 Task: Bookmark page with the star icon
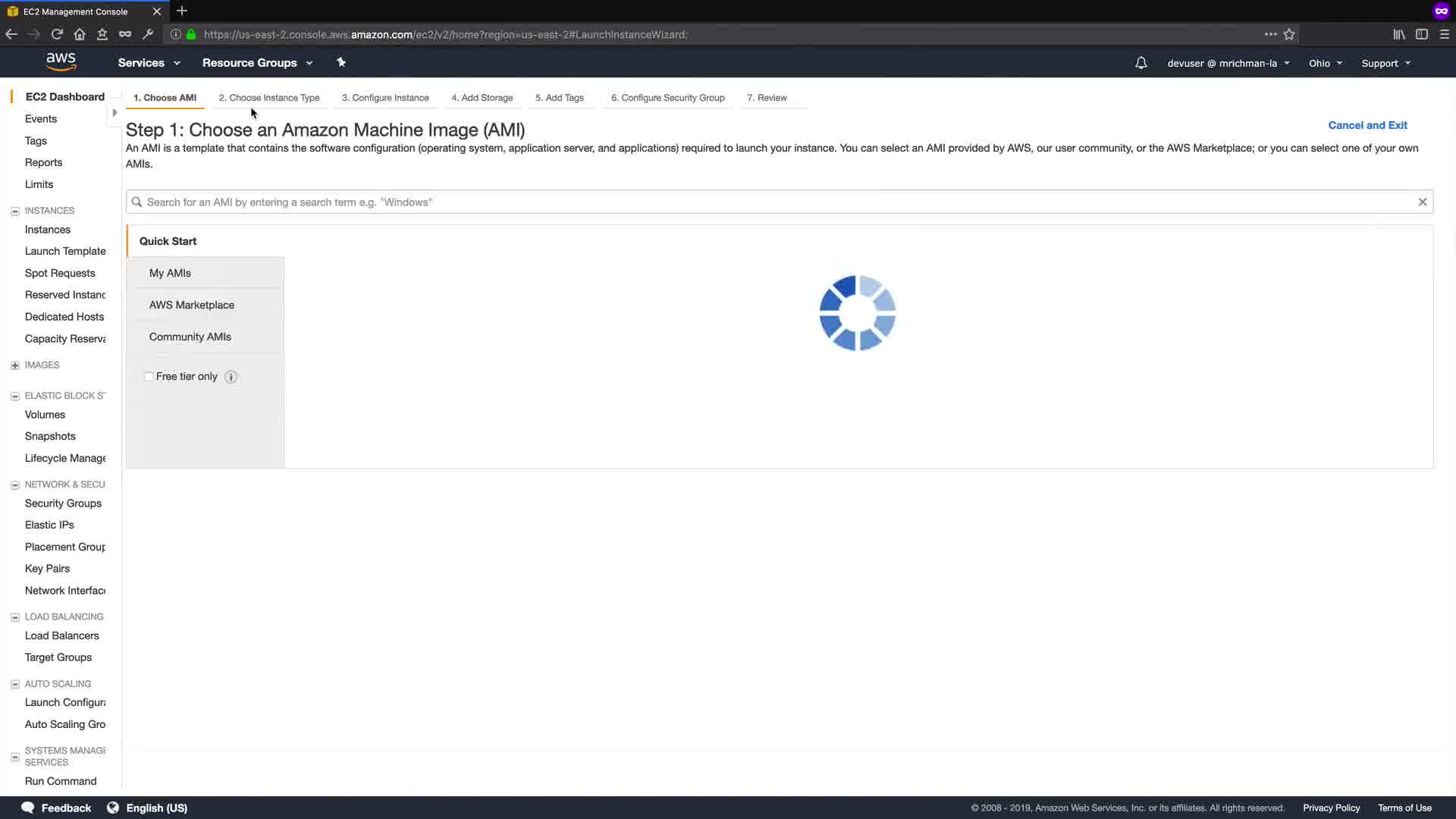click(x=1289, y=34)
